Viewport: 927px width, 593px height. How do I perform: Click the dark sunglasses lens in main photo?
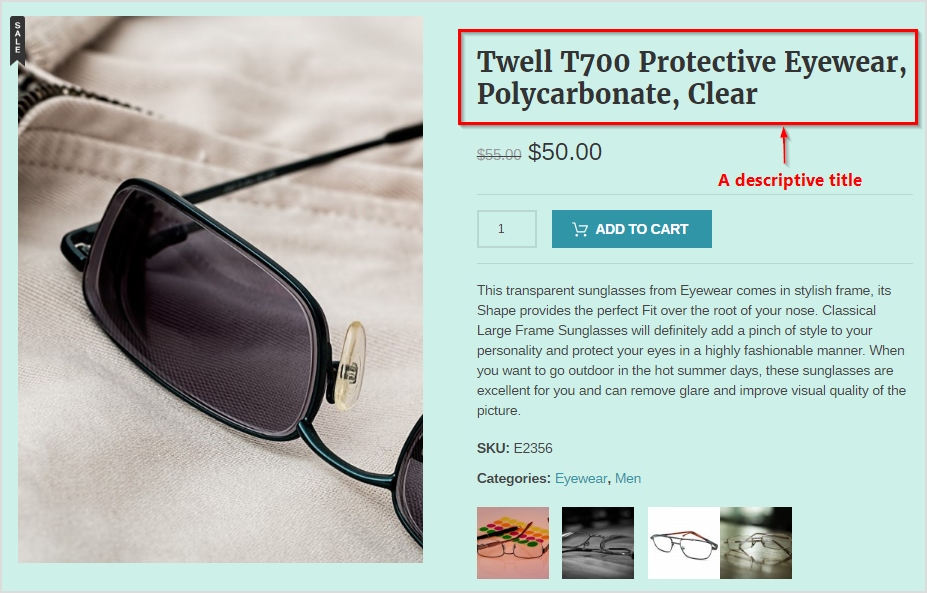pos(201,310)
